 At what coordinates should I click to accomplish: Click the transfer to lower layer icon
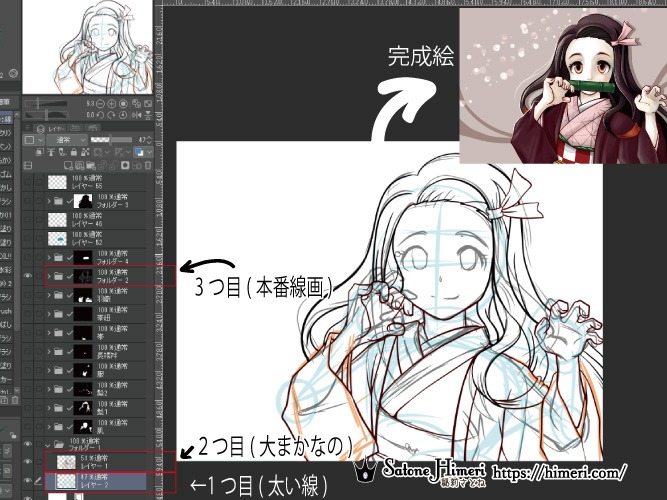[x=102, y=165]
